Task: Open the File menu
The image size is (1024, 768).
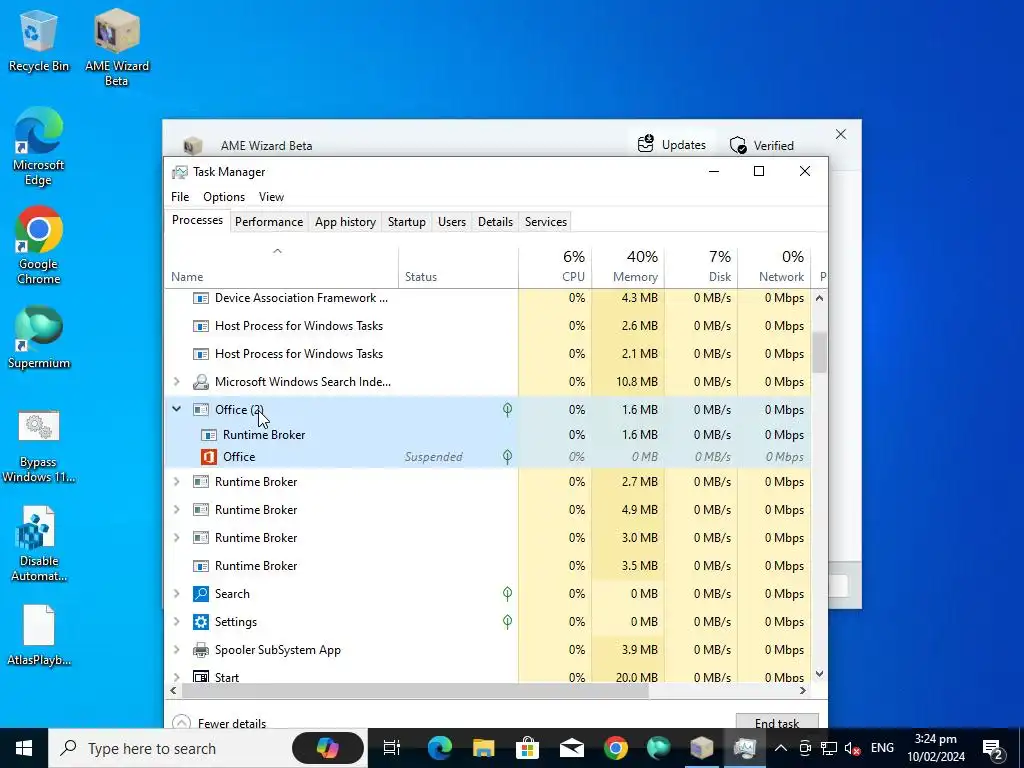Action: pyautogui.click(x=180, y=197)
